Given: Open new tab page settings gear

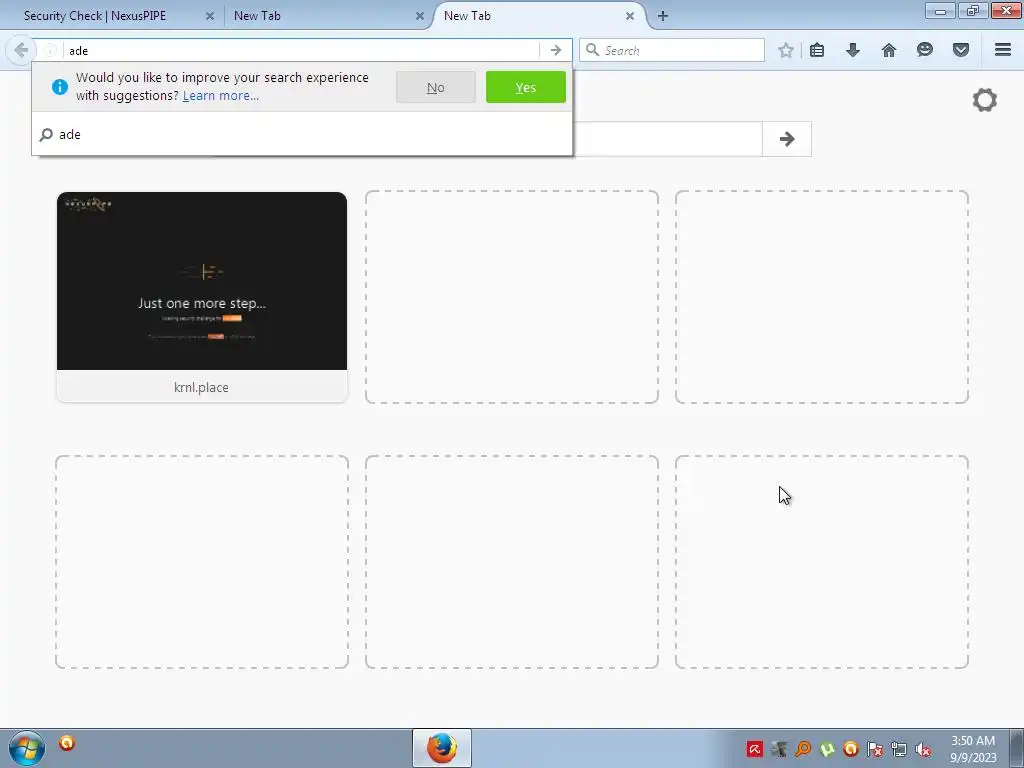Looking at the screenshot, I should [984, 100].
